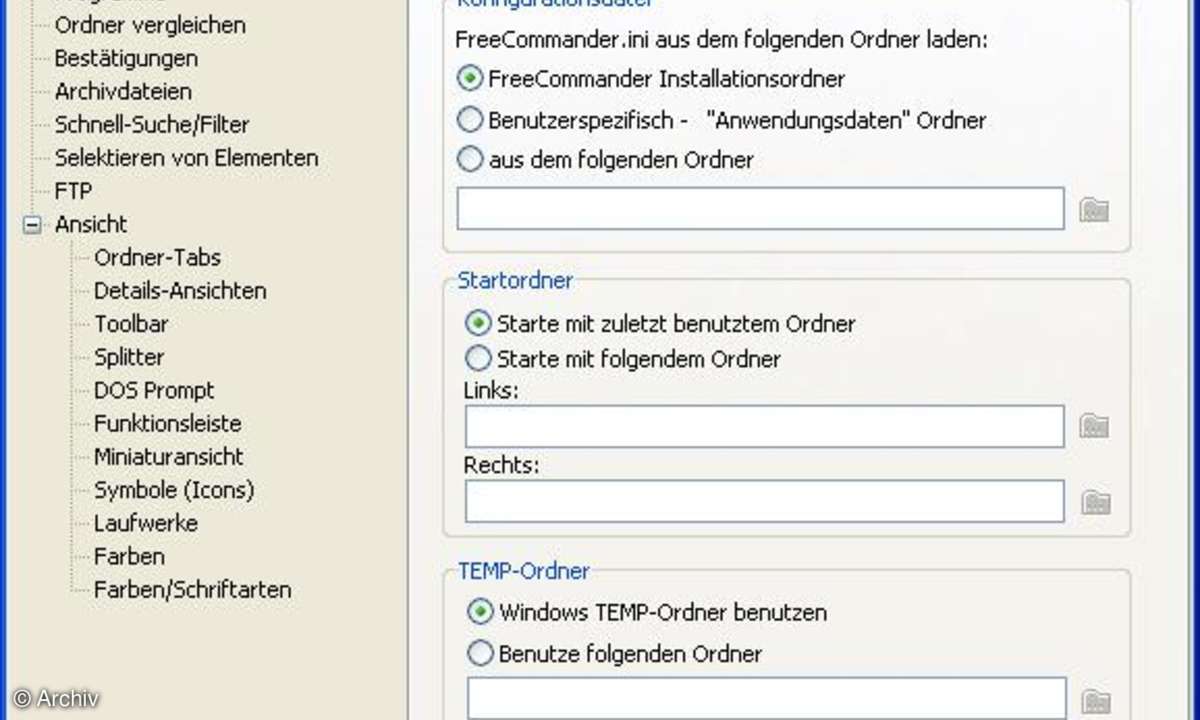Click the Links start folder input field

pos(764,426)
